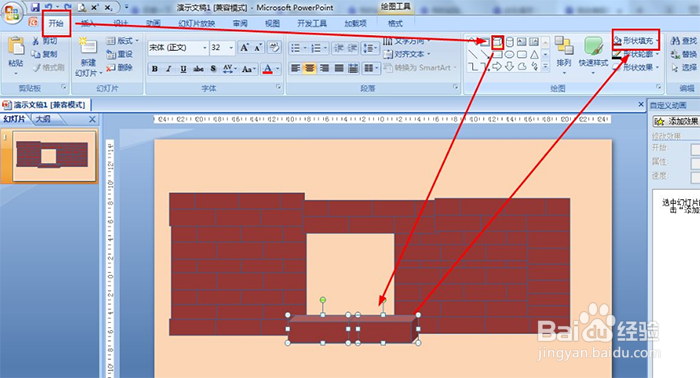Apply superscript x² from quick access toolbar
The image size is (700, 378).
(x=95, y=8)
